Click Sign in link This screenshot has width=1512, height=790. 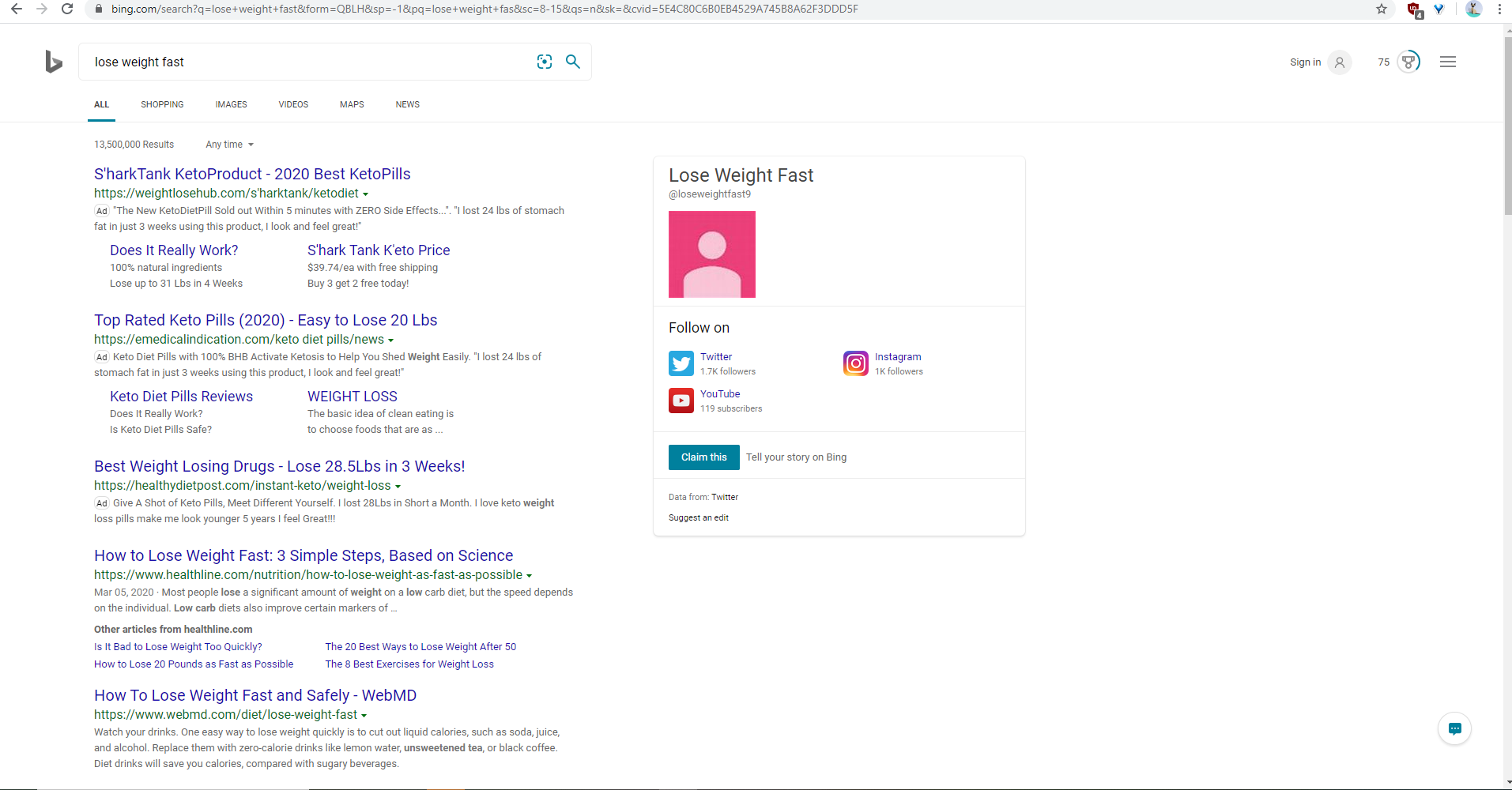[x=1305, y=62]
